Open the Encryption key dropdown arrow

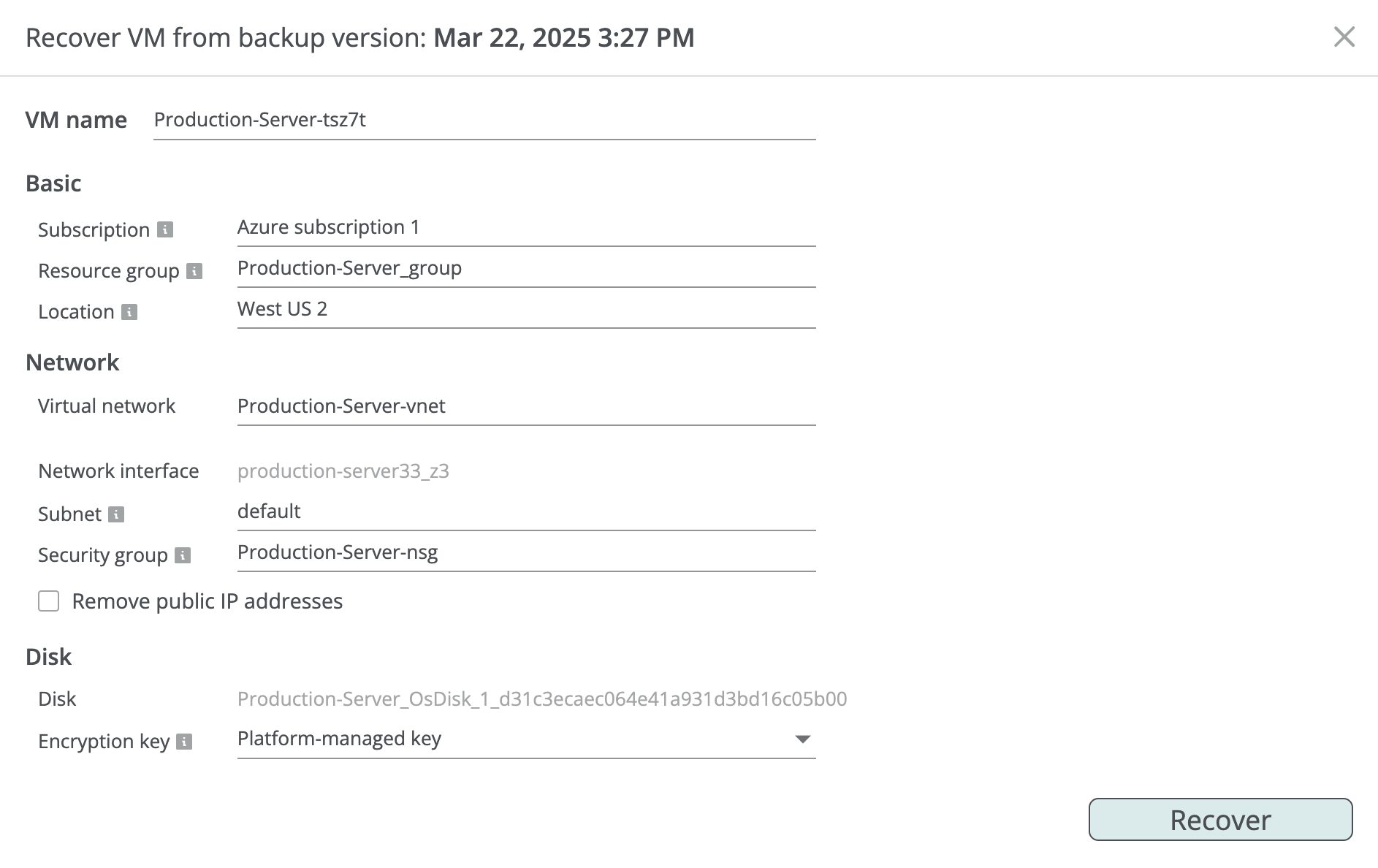(802, 739)
